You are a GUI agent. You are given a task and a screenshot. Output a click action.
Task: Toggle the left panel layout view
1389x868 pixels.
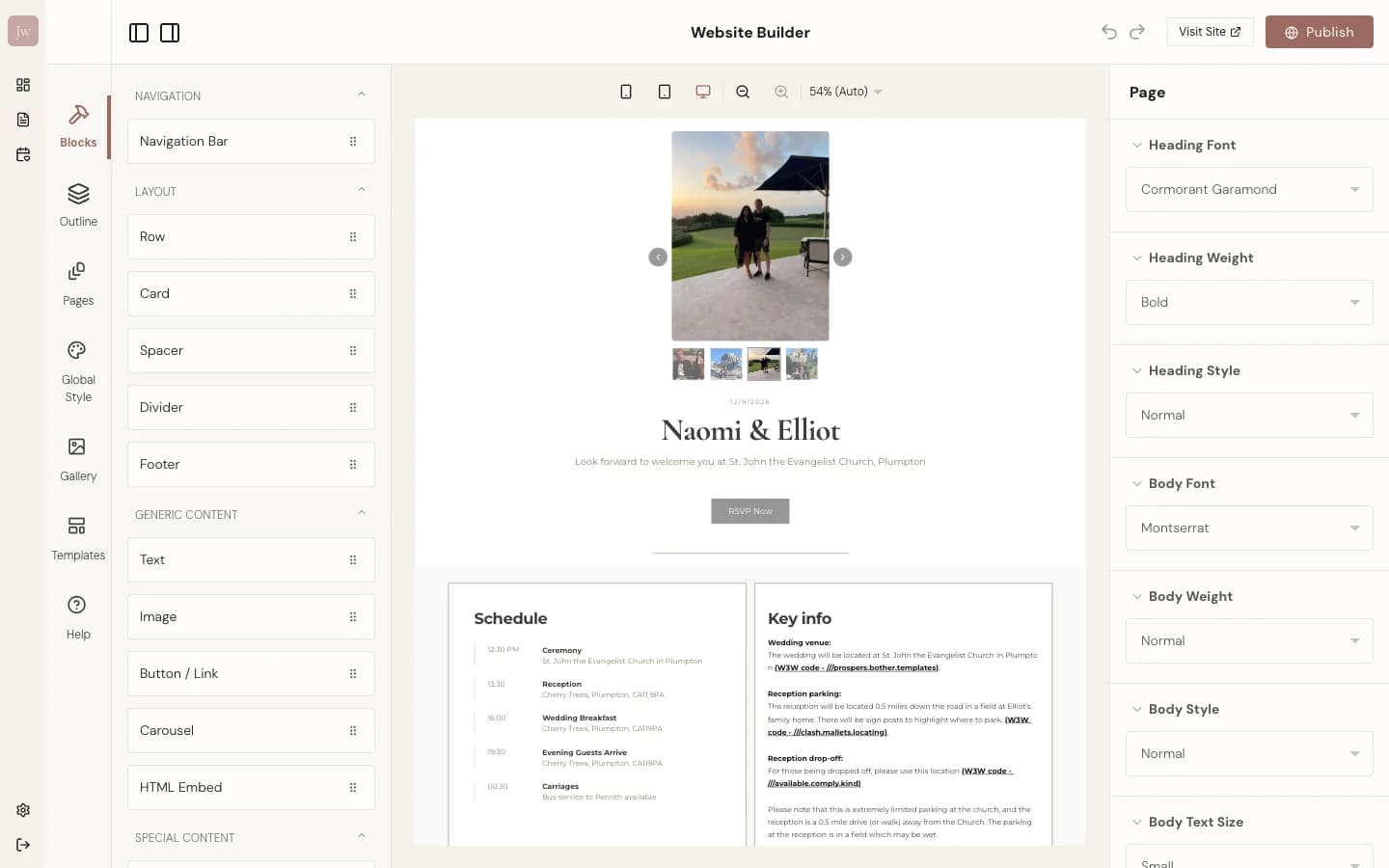tap(139, 32)
